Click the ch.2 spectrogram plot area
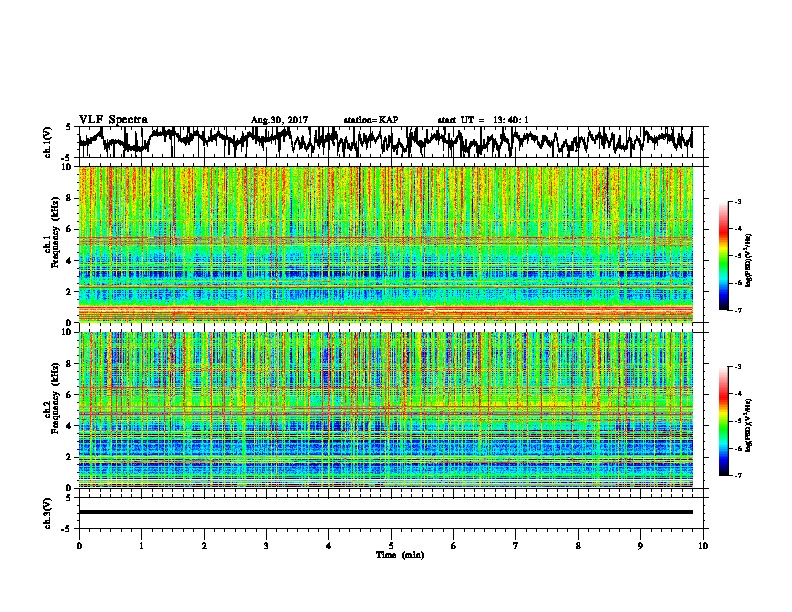The image size is (792, 612). (x=385, y=410)
